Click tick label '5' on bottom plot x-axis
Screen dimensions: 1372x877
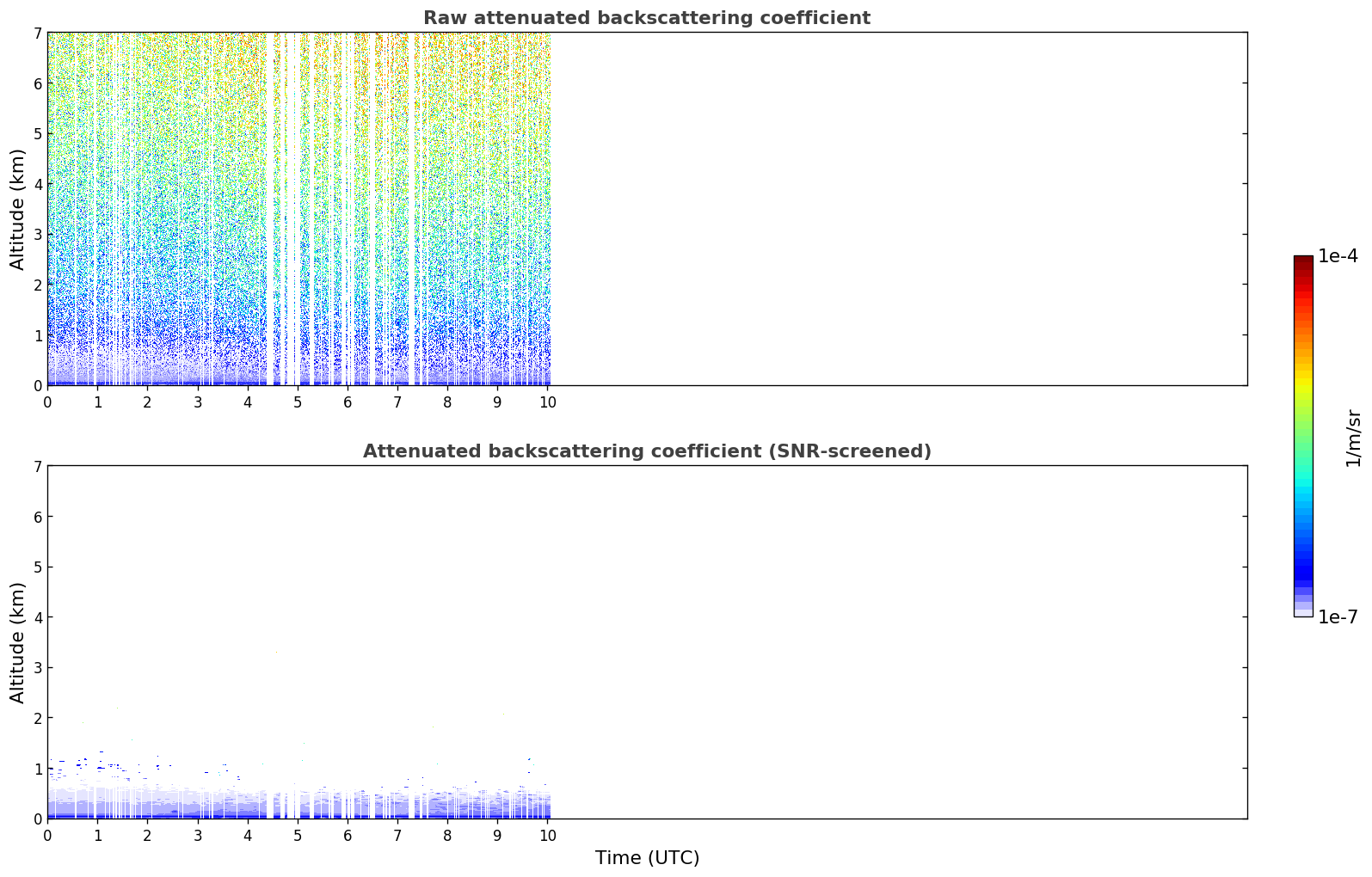click(x=298, y=835)
